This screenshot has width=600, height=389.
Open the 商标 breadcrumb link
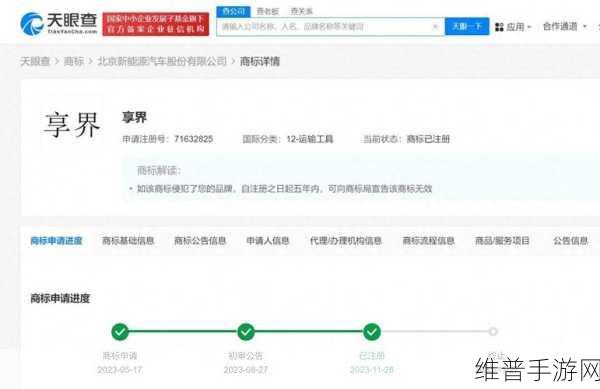click(73, 61)
